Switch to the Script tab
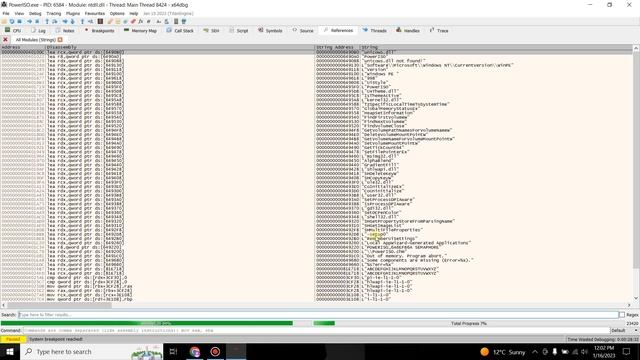Image resolution: width=640 pixels, height=360 pixels. point(239,31)
